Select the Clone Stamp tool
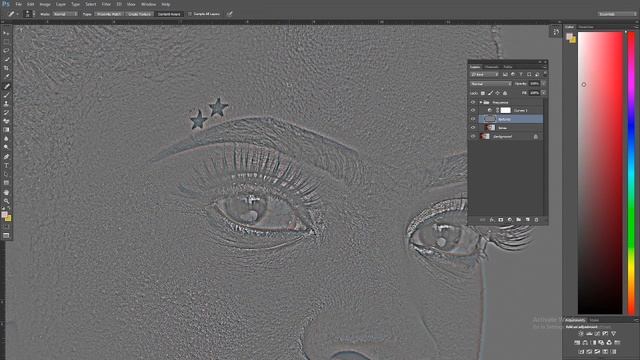 coord(6,104)
